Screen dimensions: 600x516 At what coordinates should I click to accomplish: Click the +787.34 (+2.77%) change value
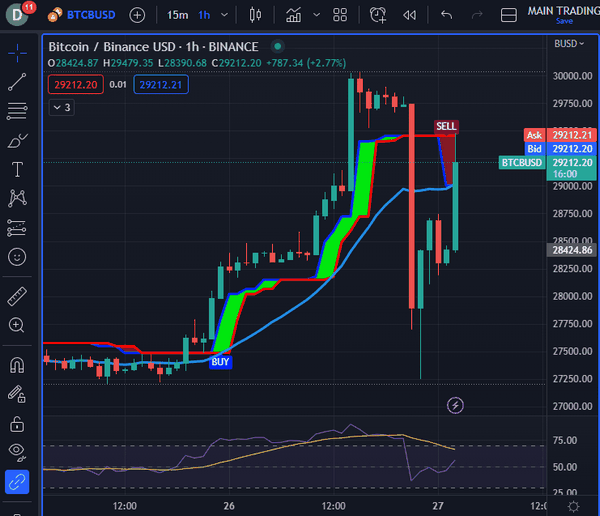click(306, 63)
